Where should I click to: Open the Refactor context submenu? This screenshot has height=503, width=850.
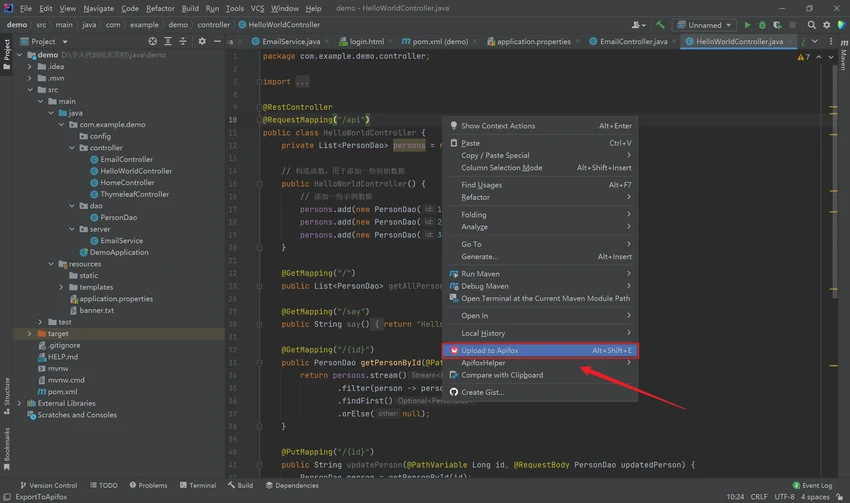[x=540, y=197]
